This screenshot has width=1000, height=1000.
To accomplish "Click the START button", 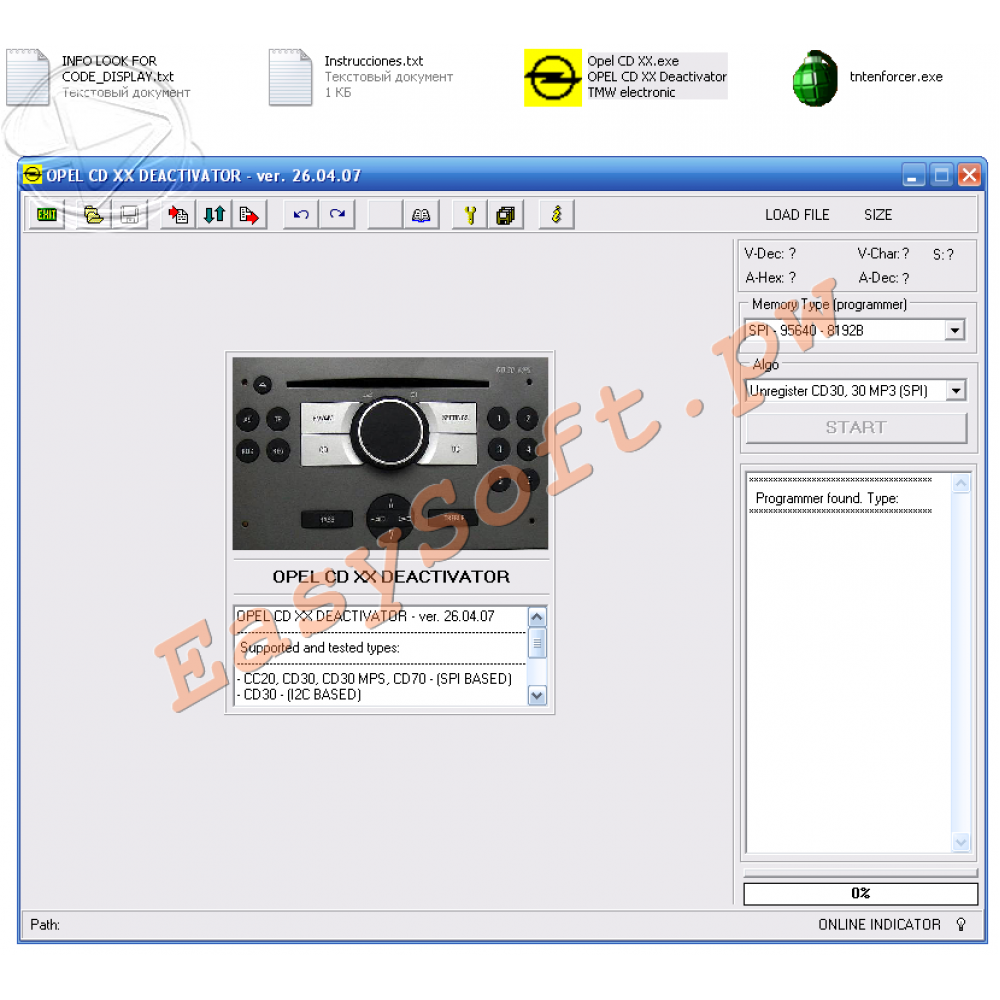I will coord(856,427).
